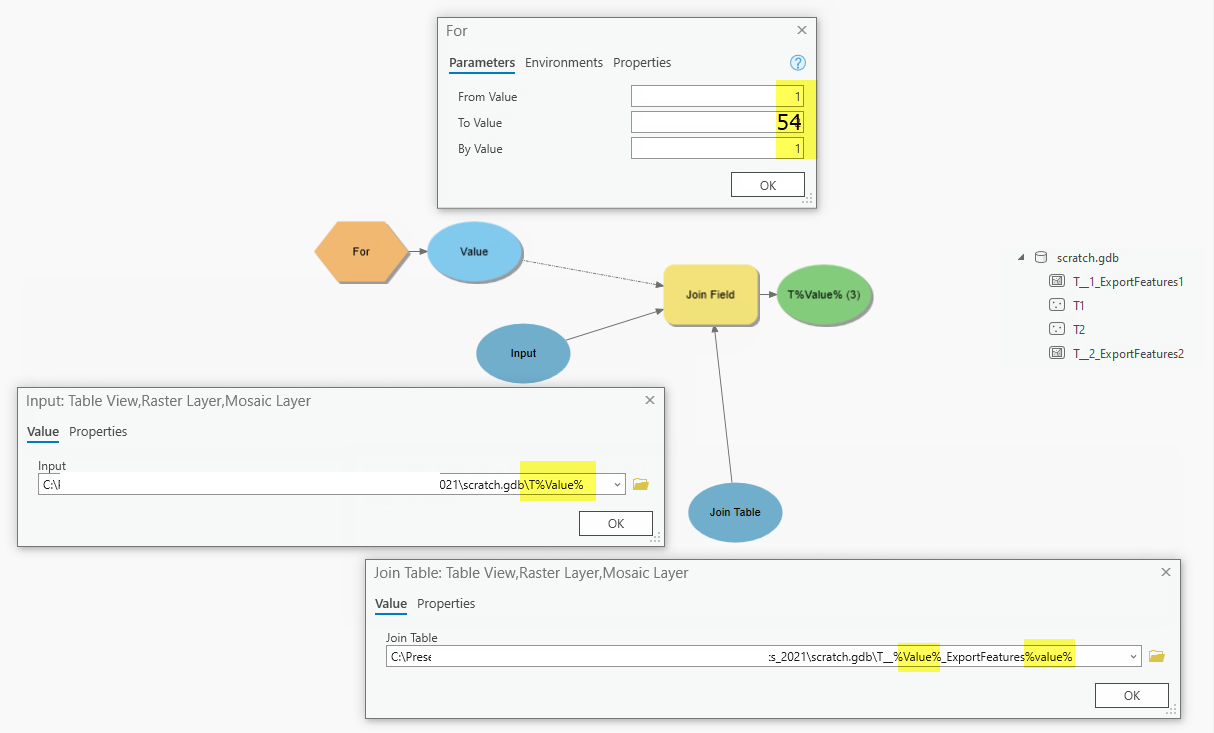Click the help icon in the For dialog

tap(797, 62)
